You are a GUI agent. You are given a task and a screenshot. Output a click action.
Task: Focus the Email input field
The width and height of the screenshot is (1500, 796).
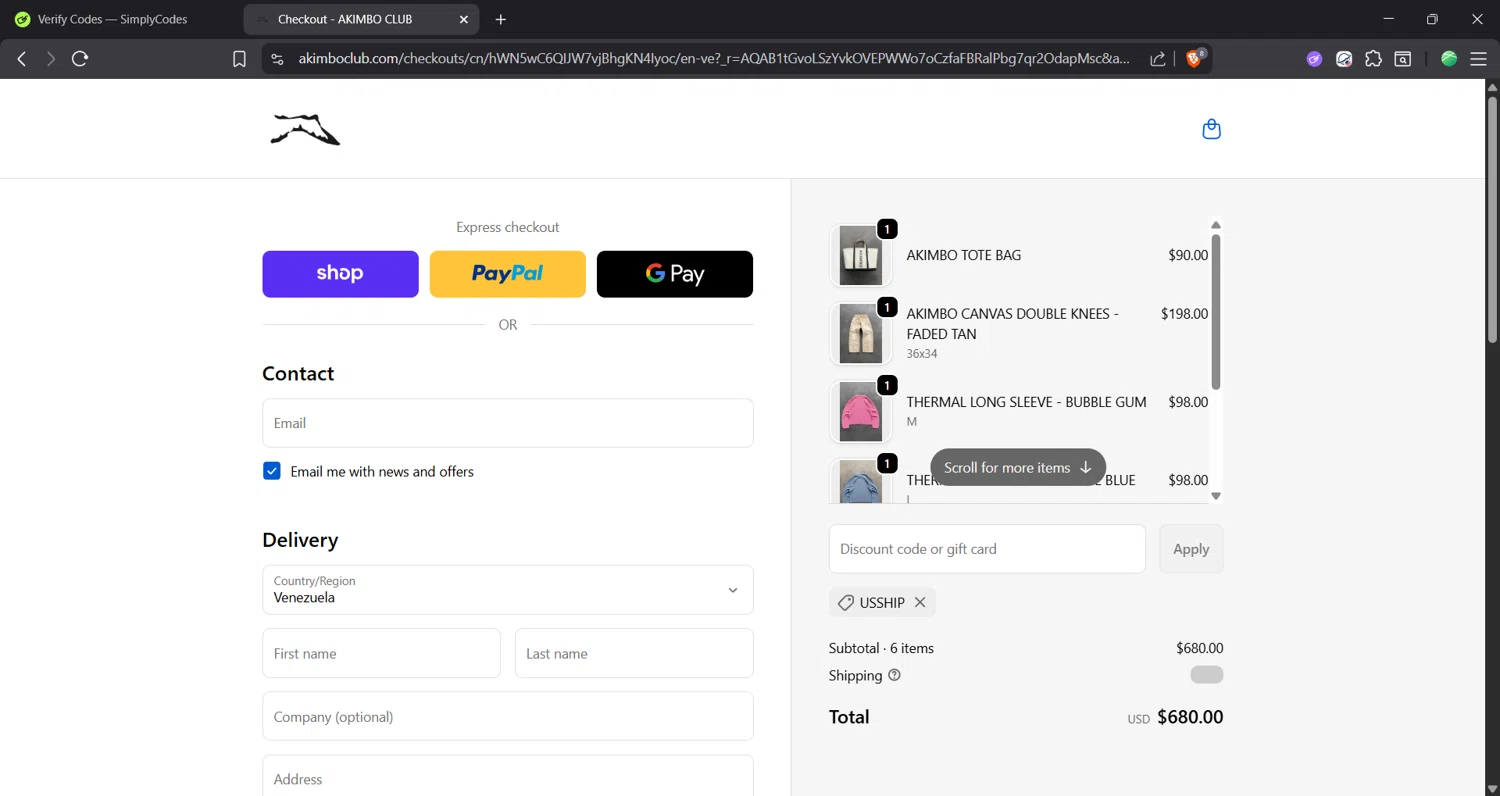pos(507,423)
